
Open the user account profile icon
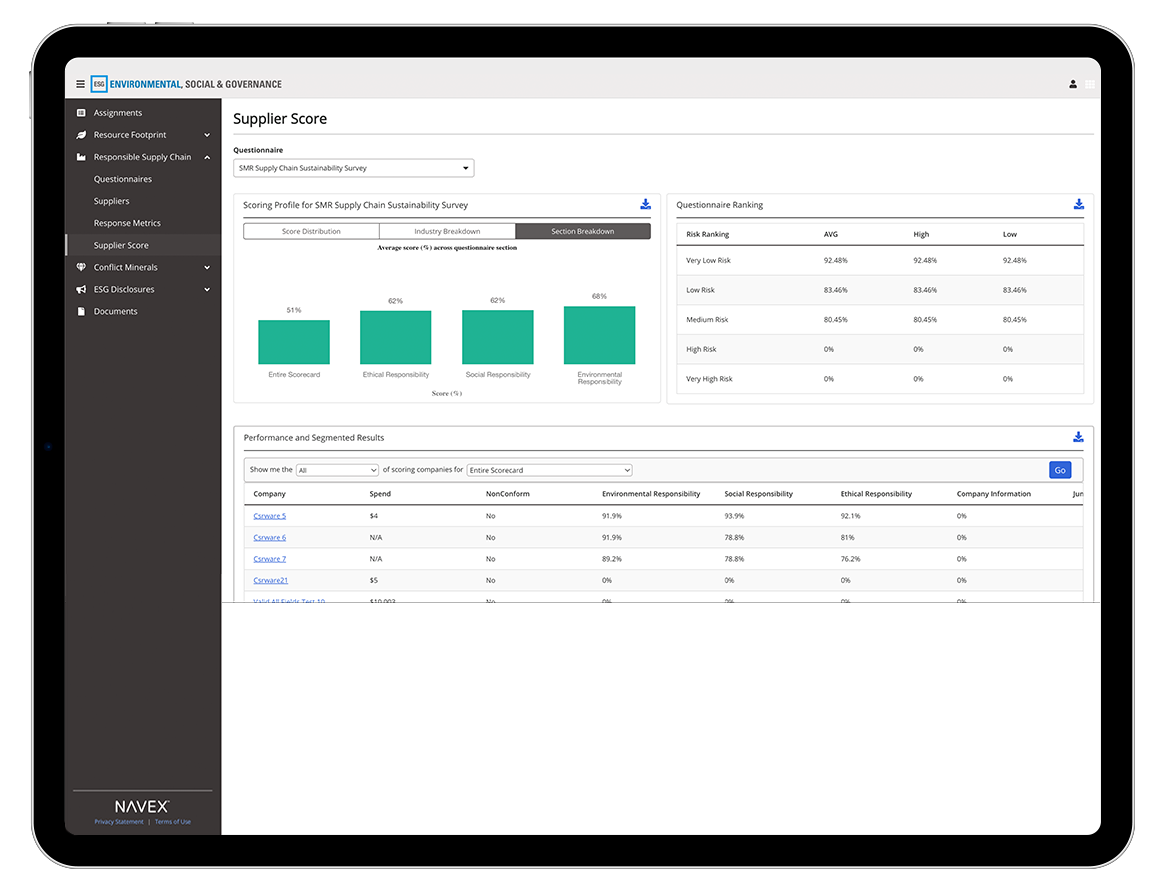pyautogui.click(x=1072, y=84)
